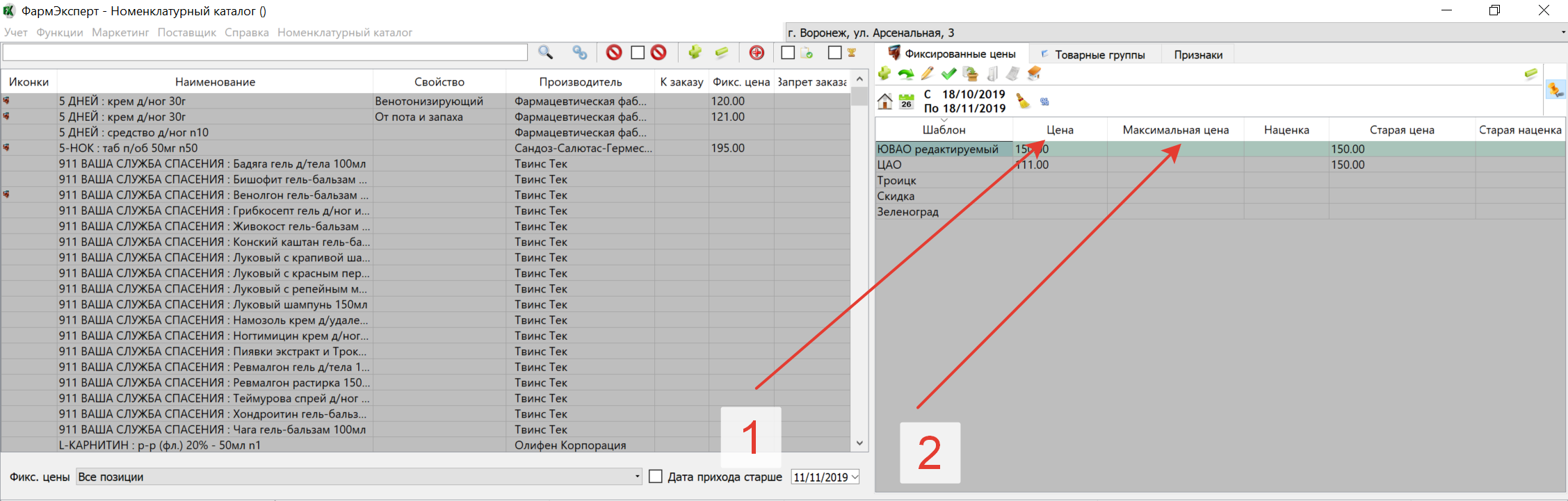Screen dimensions: 1568x501
Task: Open the Маркетинг menu
Action: click(120, 33)
